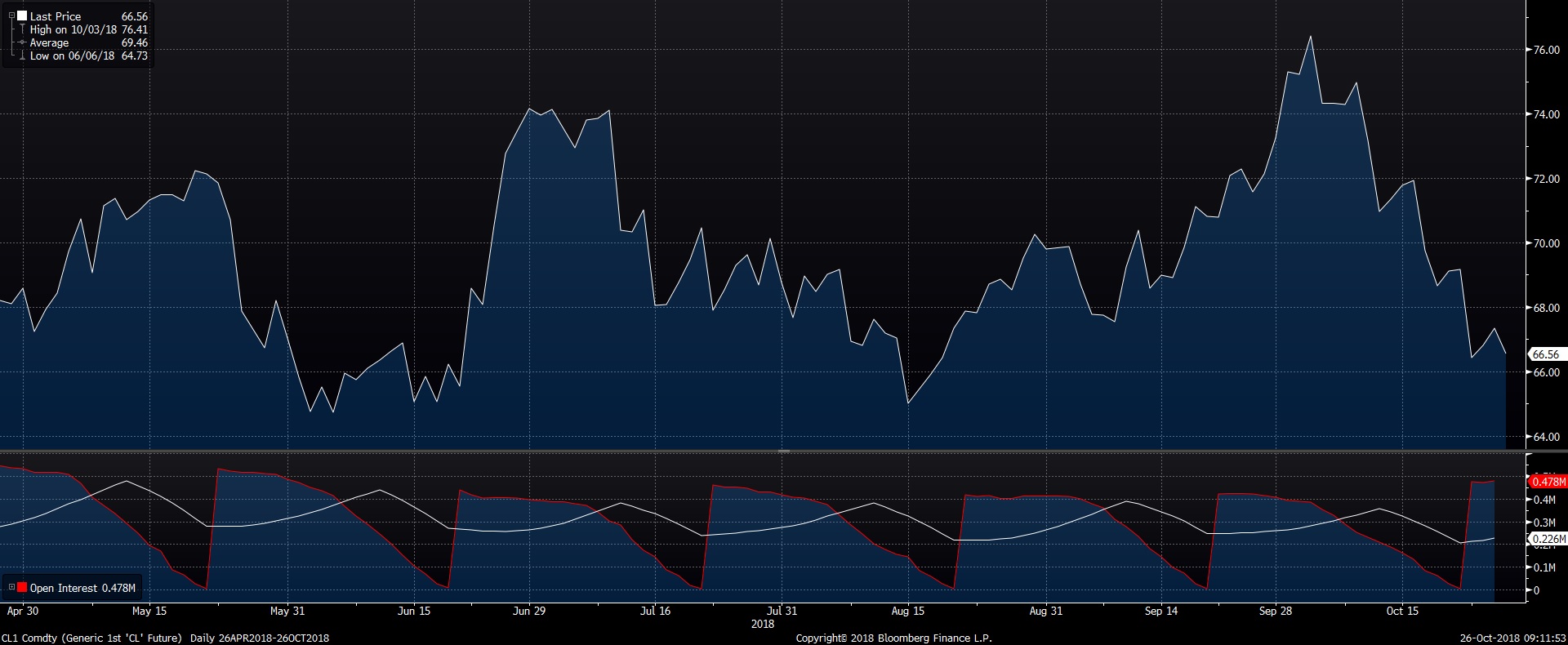Viewport: 1568px width, 645px height.
Task: Click the 68.00 price axis label
Action: click(x=1546, y=308)
